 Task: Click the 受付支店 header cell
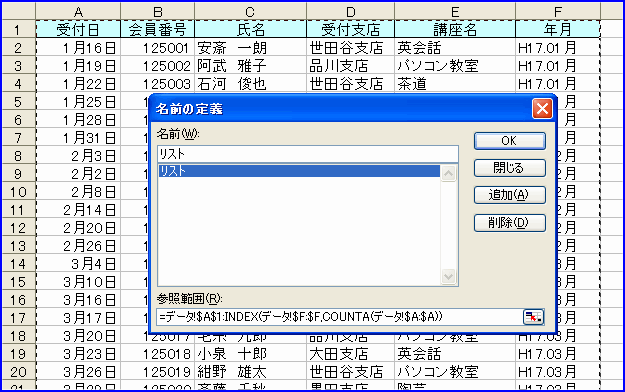[x=350, y=29]
